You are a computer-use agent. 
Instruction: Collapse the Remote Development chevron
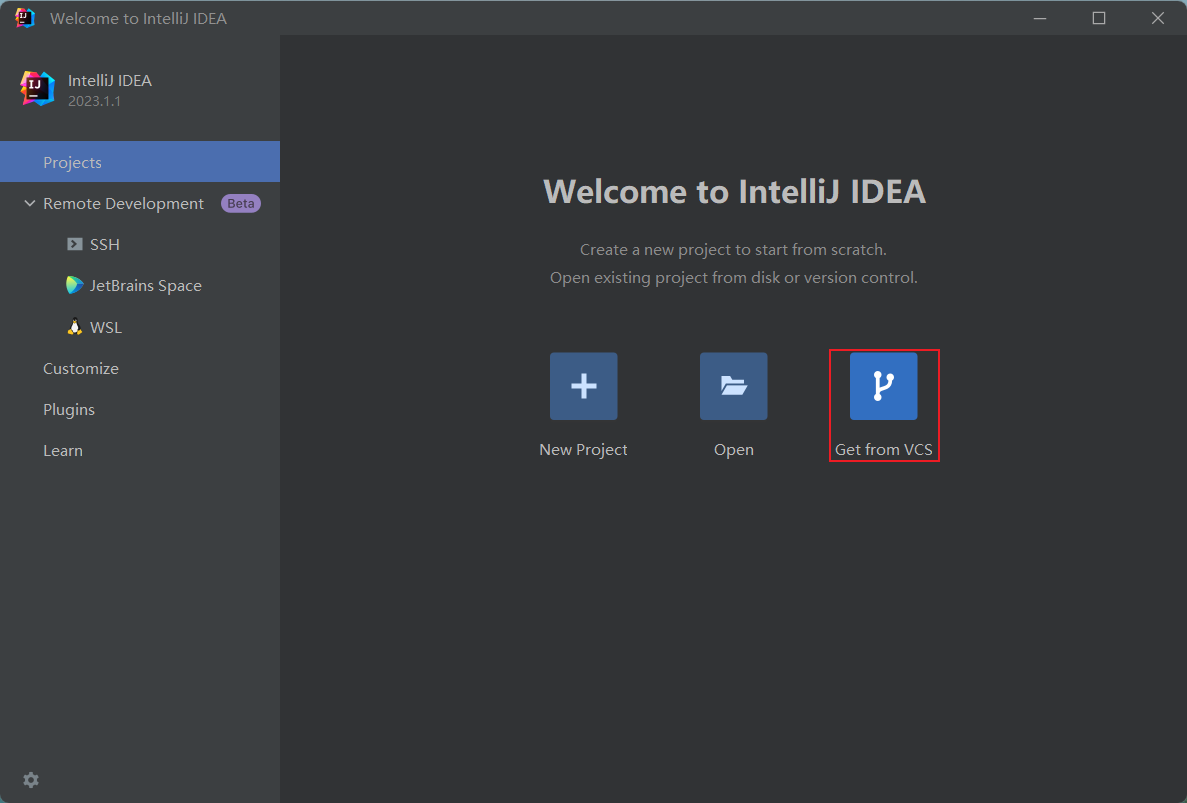coord(29,203)
